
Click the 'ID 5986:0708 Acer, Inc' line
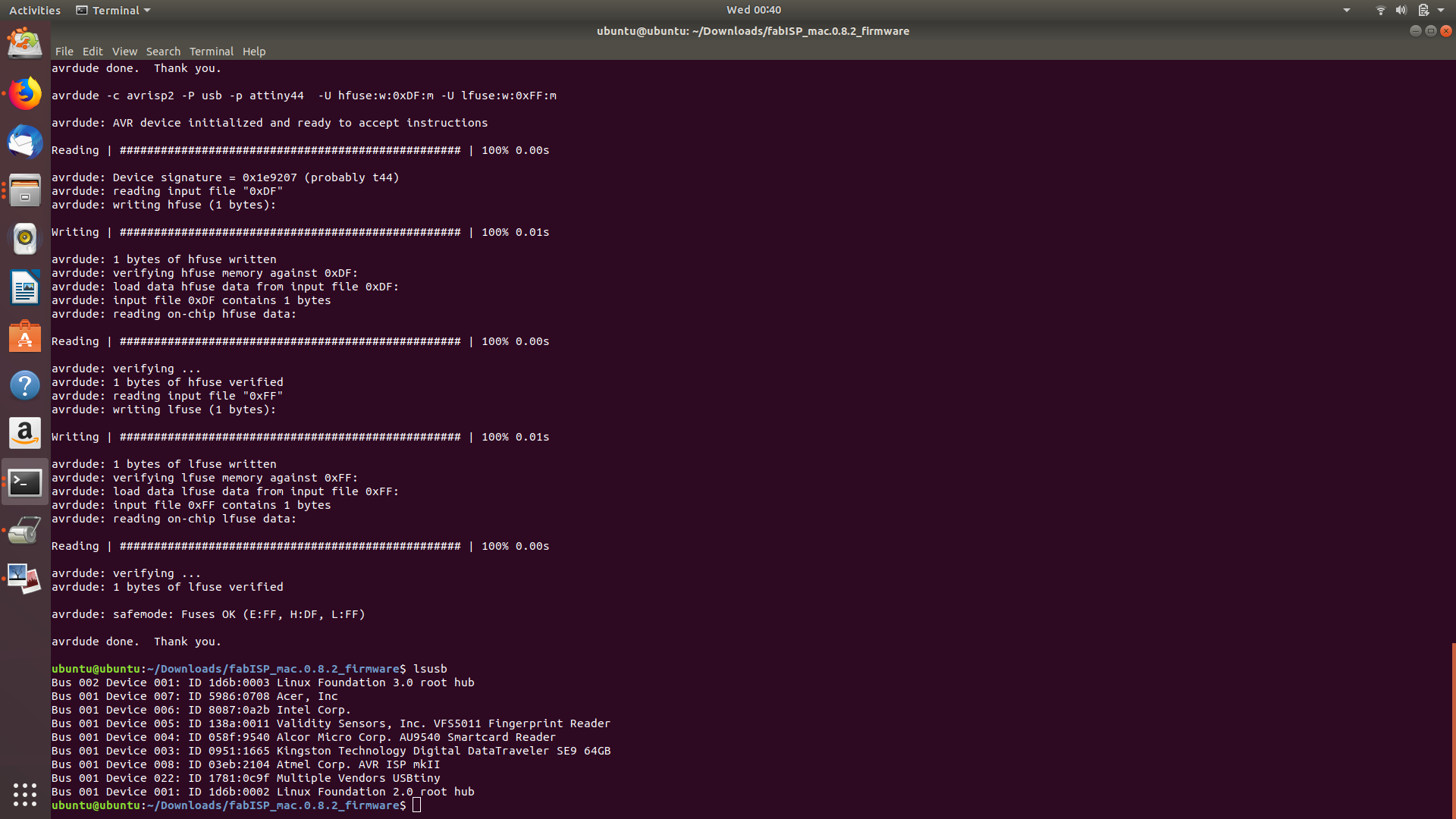pyautogui.click(x=195, y=696)
